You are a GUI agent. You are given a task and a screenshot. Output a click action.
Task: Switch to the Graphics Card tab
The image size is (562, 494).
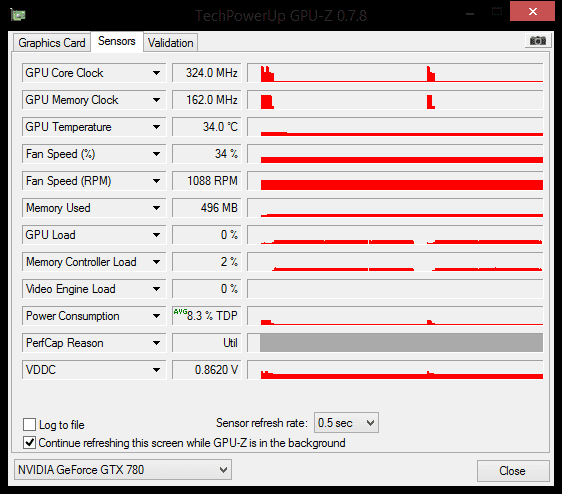[52, 43]
